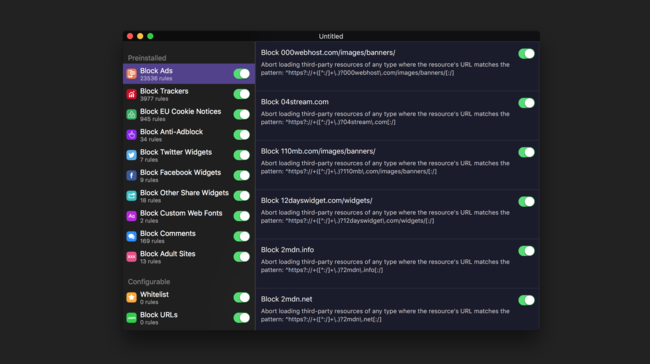Screen dimensions: 650x364
Task: Toggle the Block 04stream.com rule
Action: [x=526, y=103]
